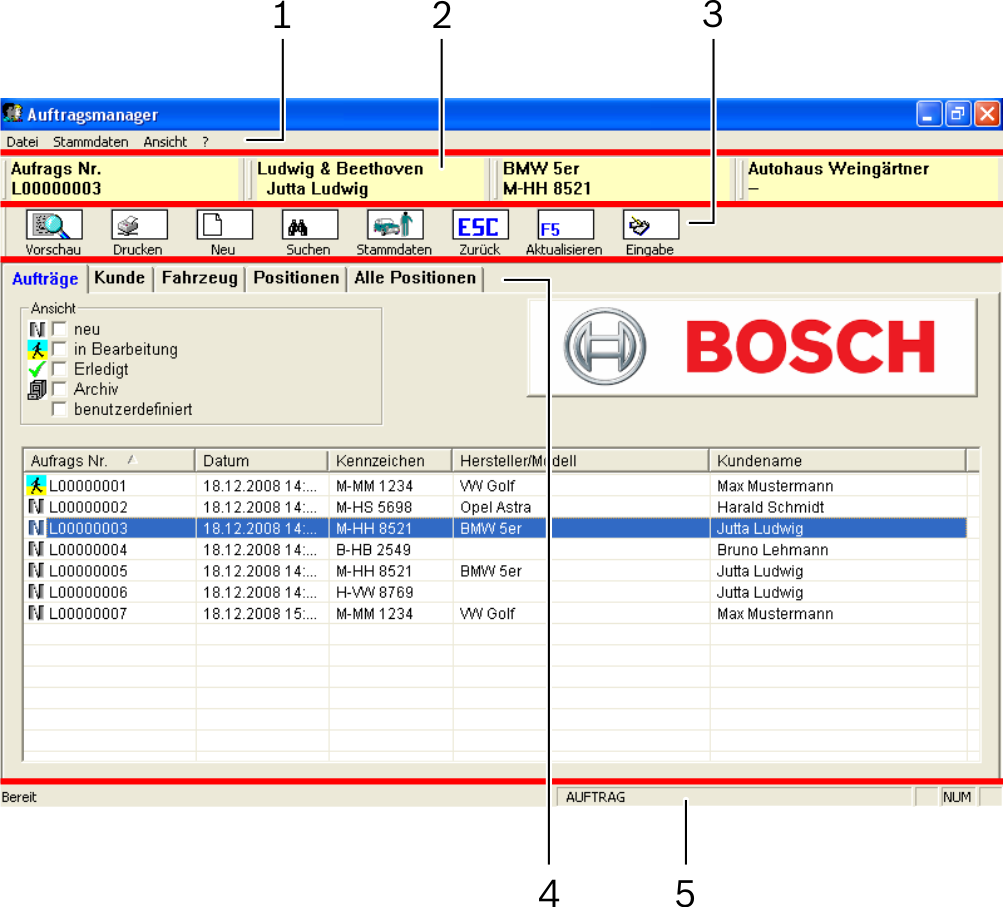The image size is (1003, 907).
Task: Open the Ansicht menu
Action: (x=165, y=142)
